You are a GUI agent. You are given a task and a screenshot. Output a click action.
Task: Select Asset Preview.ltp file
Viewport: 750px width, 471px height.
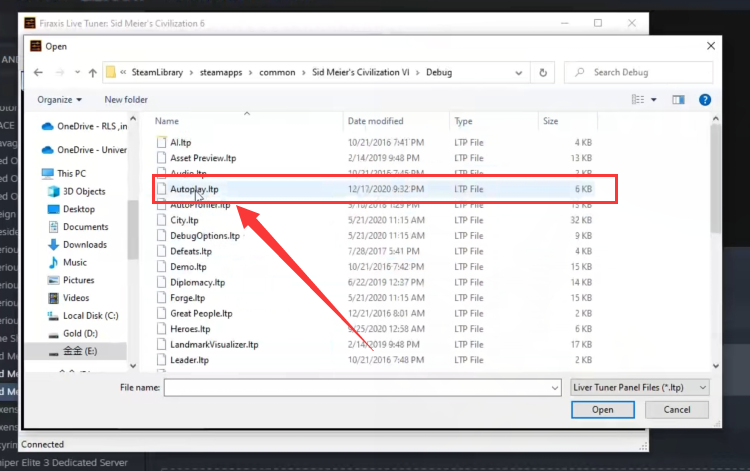[203, 158]
